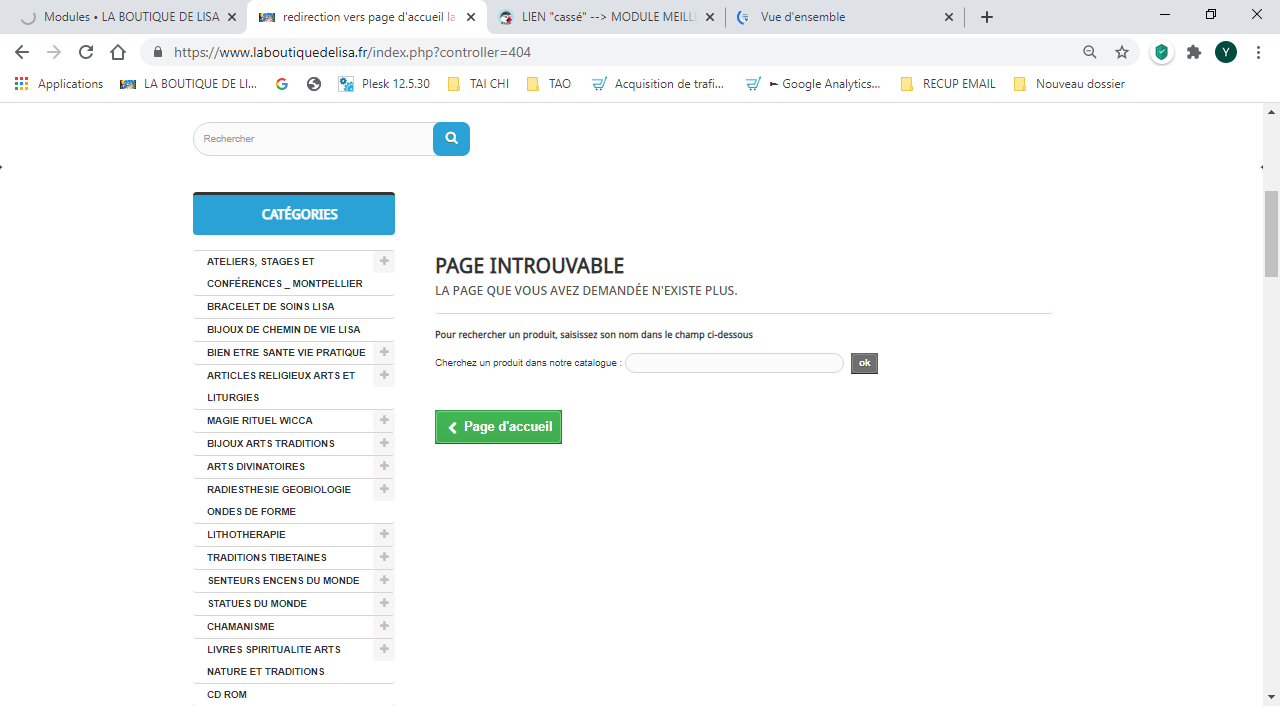Open the Y profile avatar
1280x706 pixels.
point(1226,52)
